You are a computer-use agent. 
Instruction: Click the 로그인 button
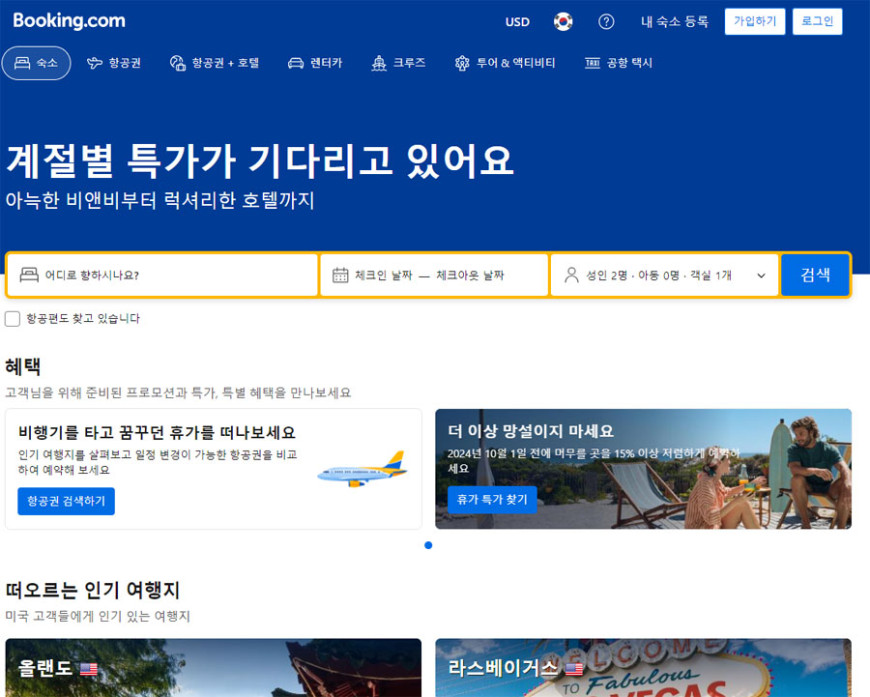[x=817, y=22]
